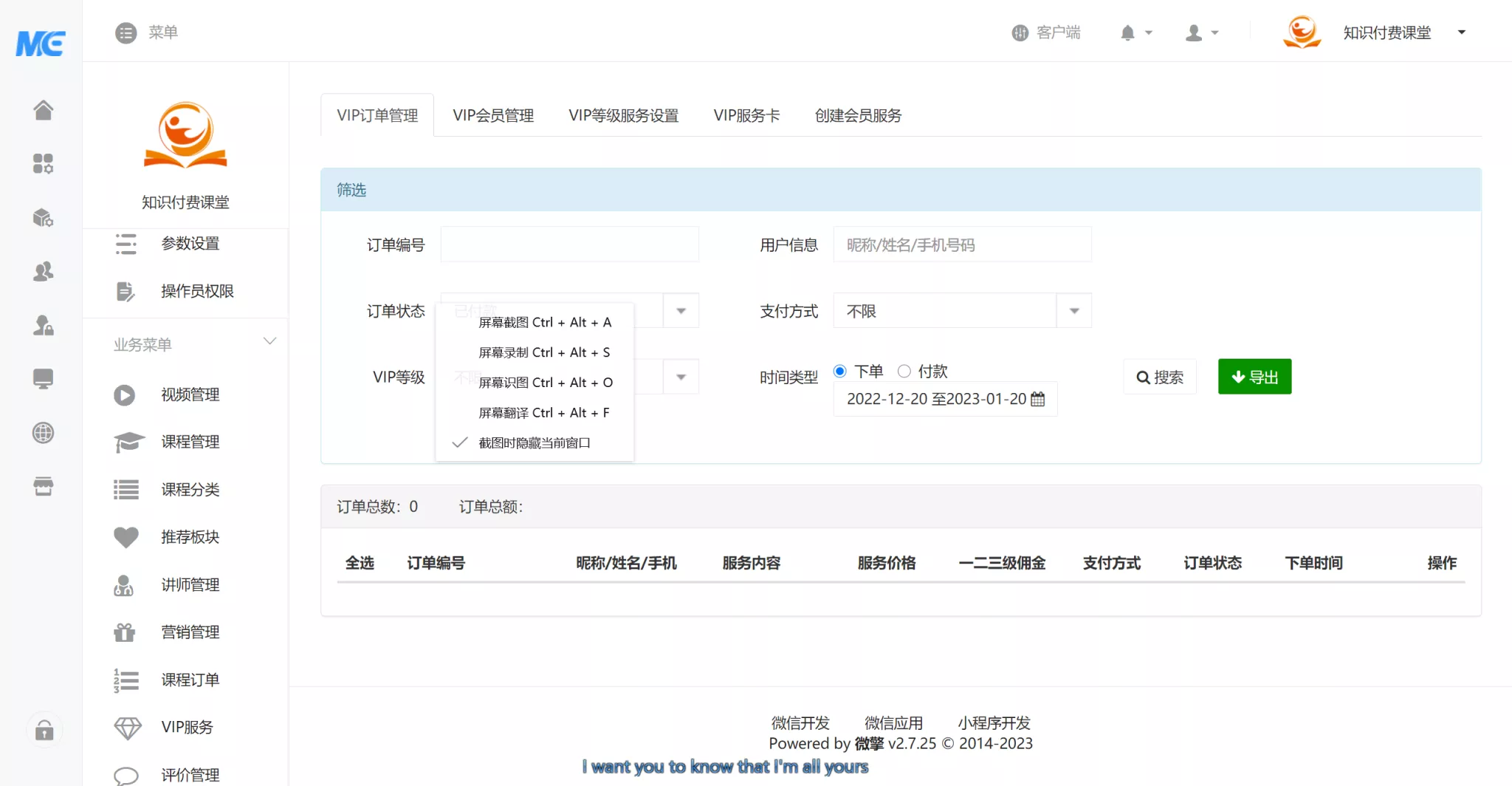Screen dimensions: 1512x786
Task: Open the 订单状态 dropdown arrow
Action: tap(681, 311)
